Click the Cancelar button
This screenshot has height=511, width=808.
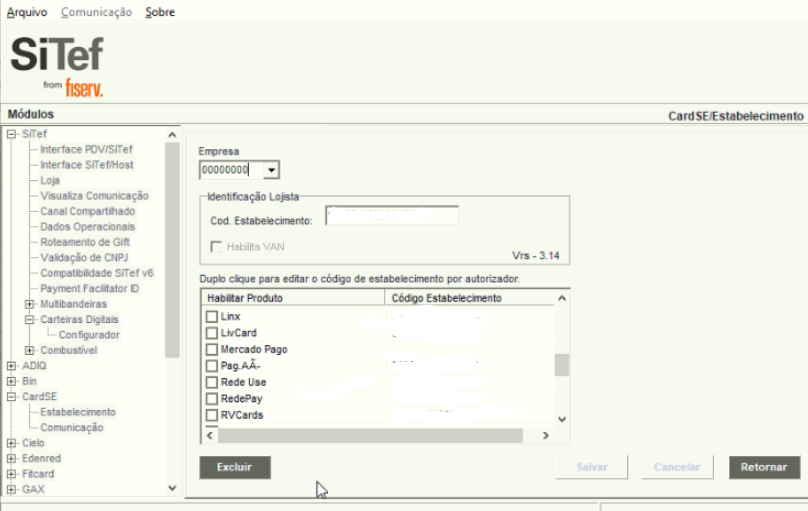[677, 467]
